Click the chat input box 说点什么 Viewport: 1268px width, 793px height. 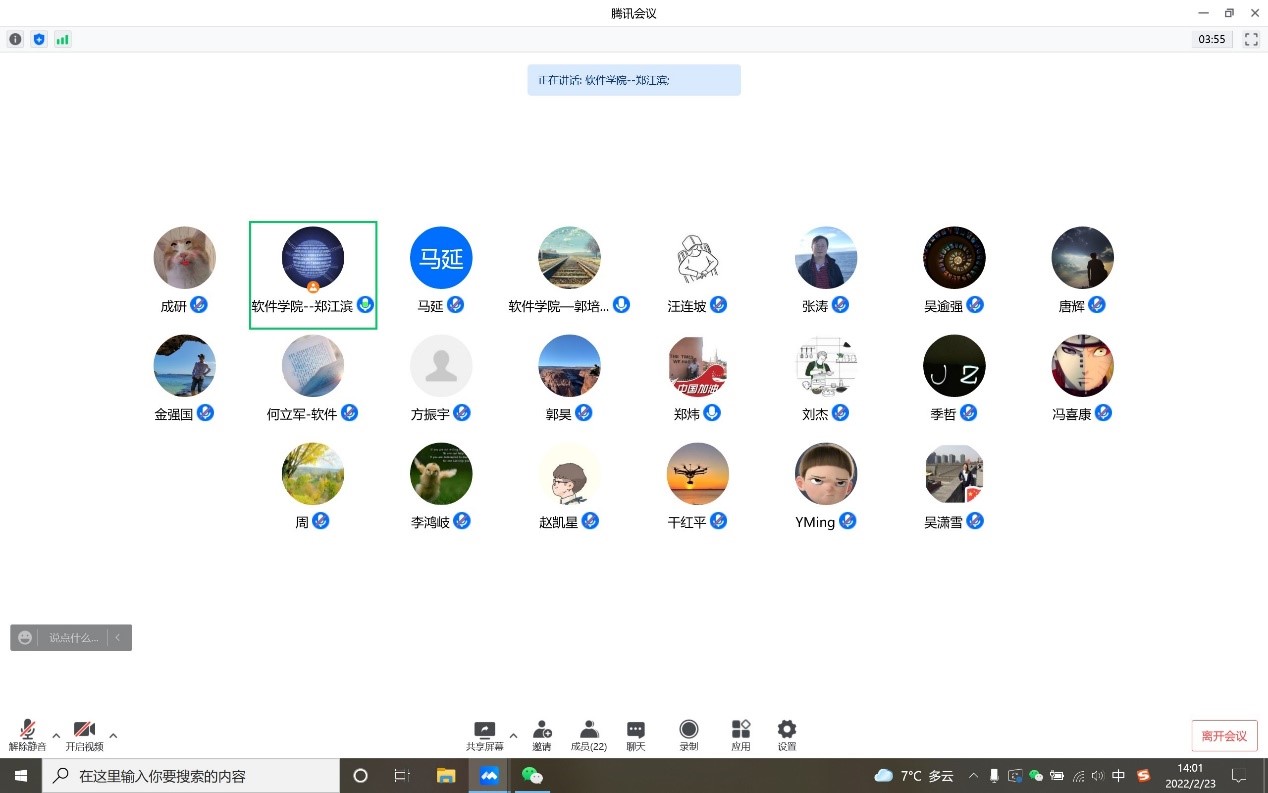74,638
